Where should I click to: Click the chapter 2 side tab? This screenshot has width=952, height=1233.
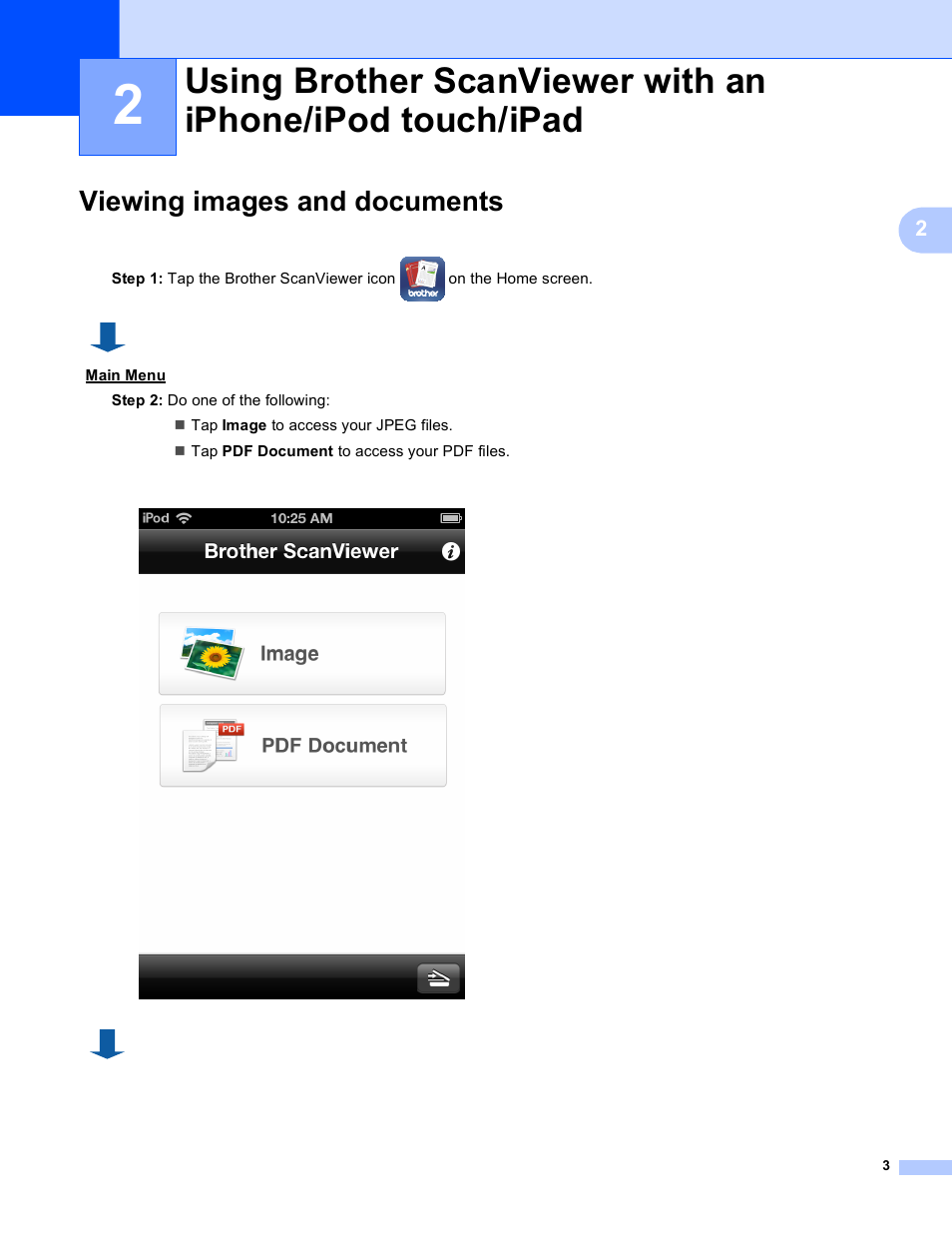(x=925, y=230)
